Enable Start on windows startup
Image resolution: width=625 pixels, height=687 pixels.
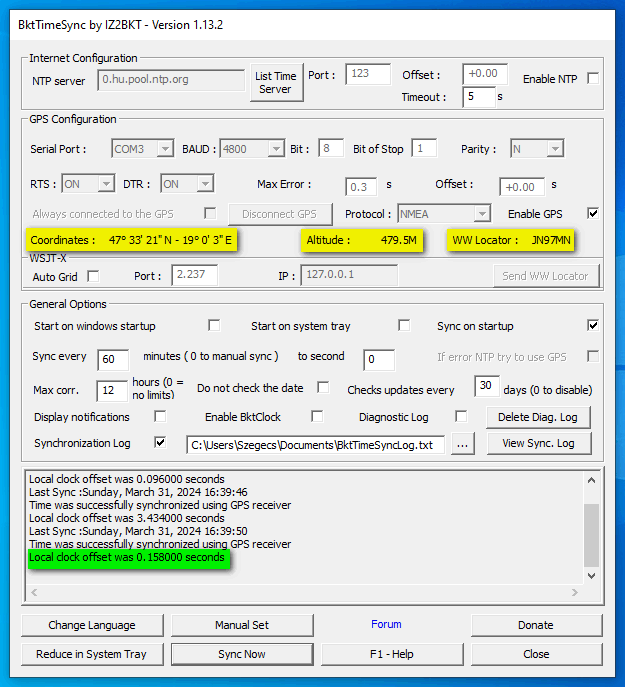click(214, 326)
